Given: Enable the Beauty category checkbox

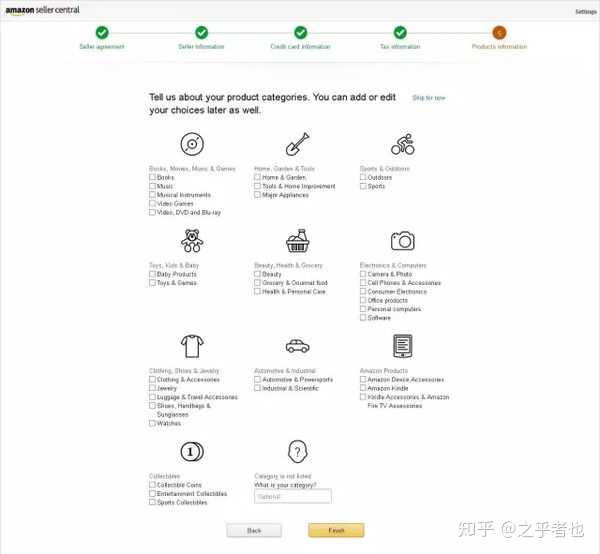Looking at the screenshot, I should [x=258, y=274].
